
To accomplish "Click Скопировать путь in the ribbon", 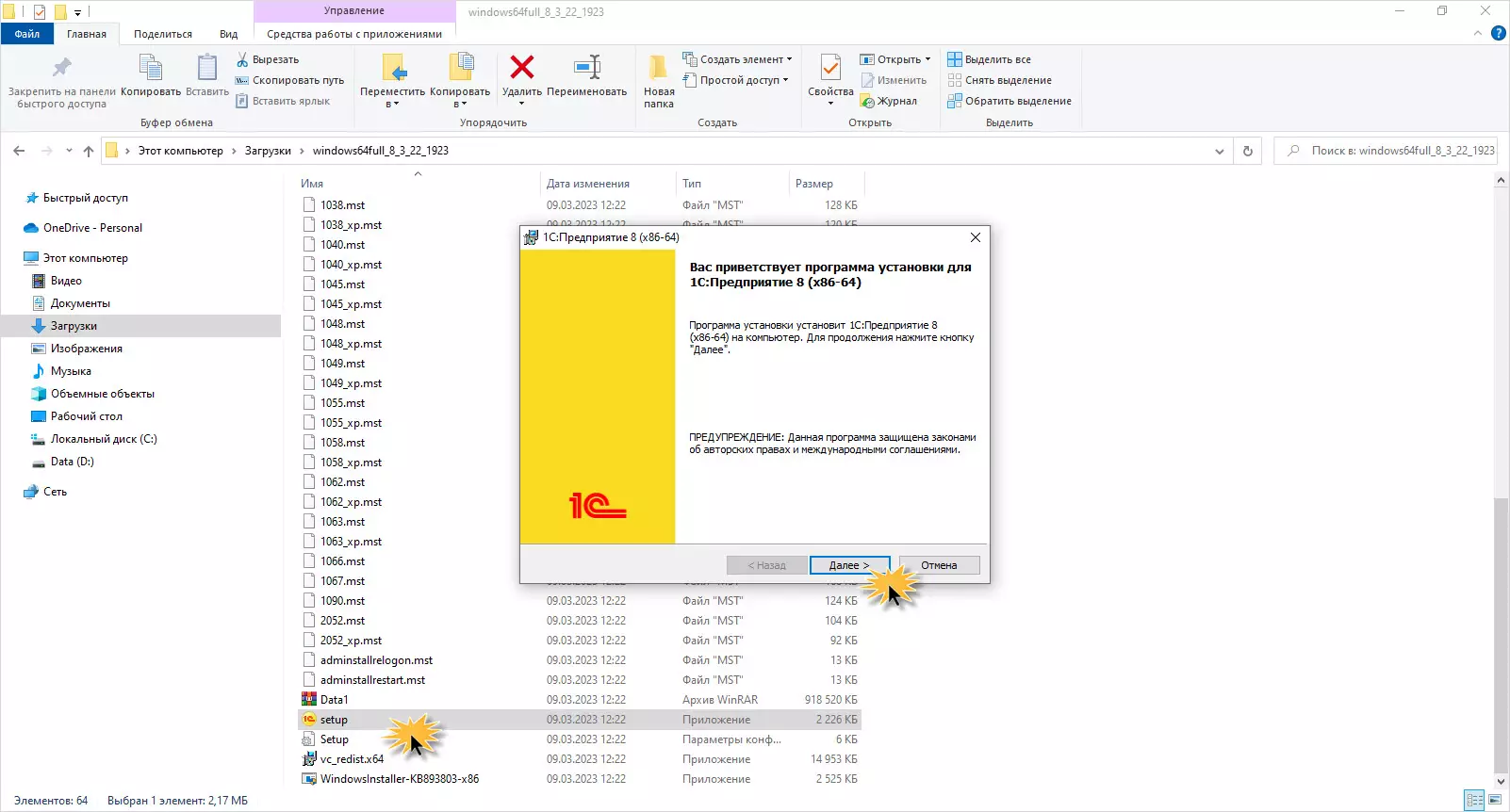I will [x=289, y=80].
